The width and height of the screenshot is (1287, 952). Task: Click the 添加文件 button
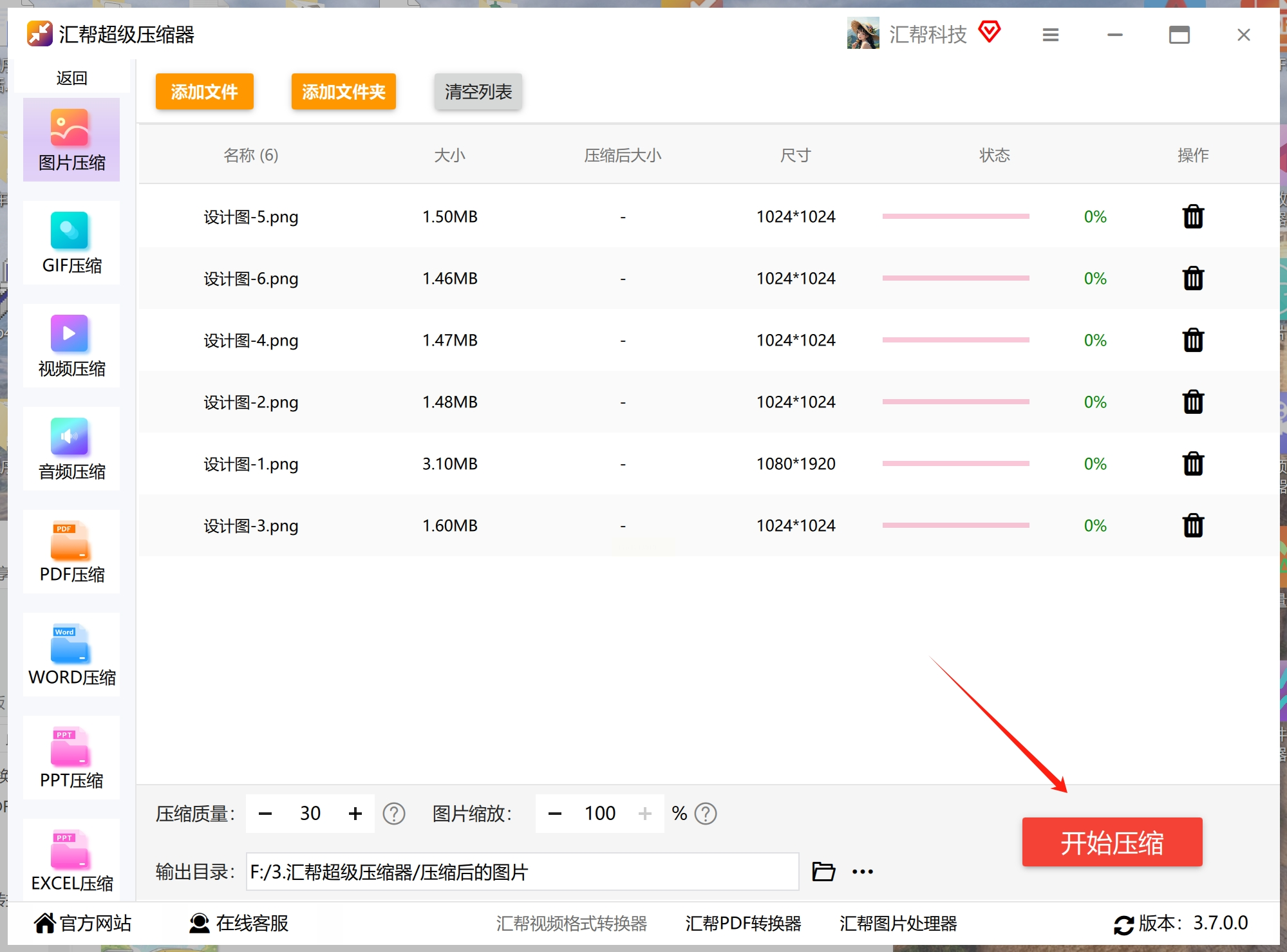pyautogui.click(x=204, y=91)
